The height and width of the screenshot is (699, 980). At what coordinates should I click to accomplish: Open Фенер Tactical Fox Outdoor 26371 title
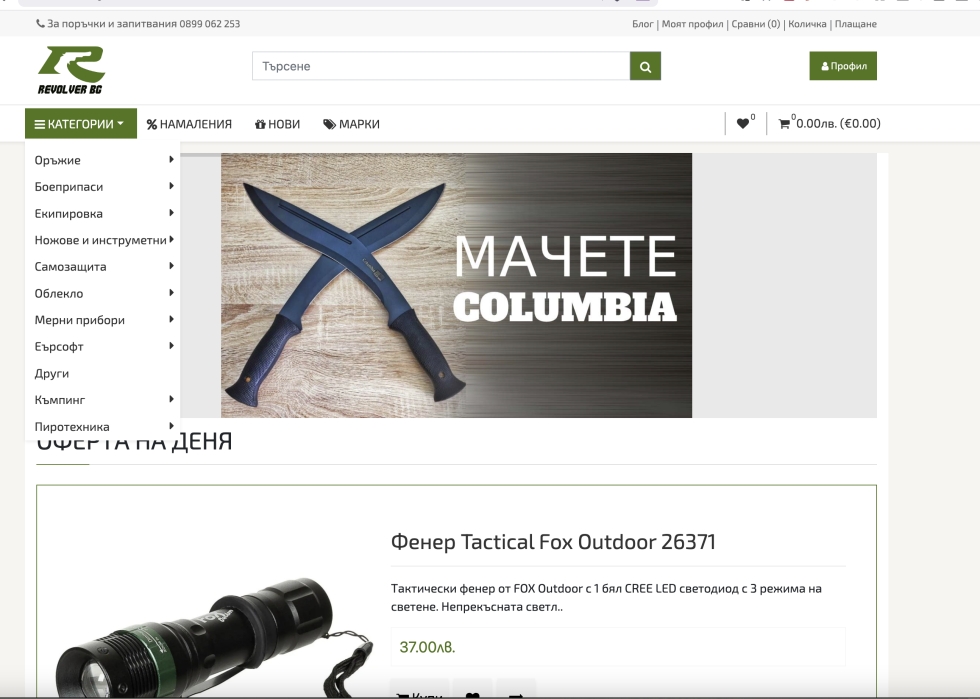tap(553, 541)
